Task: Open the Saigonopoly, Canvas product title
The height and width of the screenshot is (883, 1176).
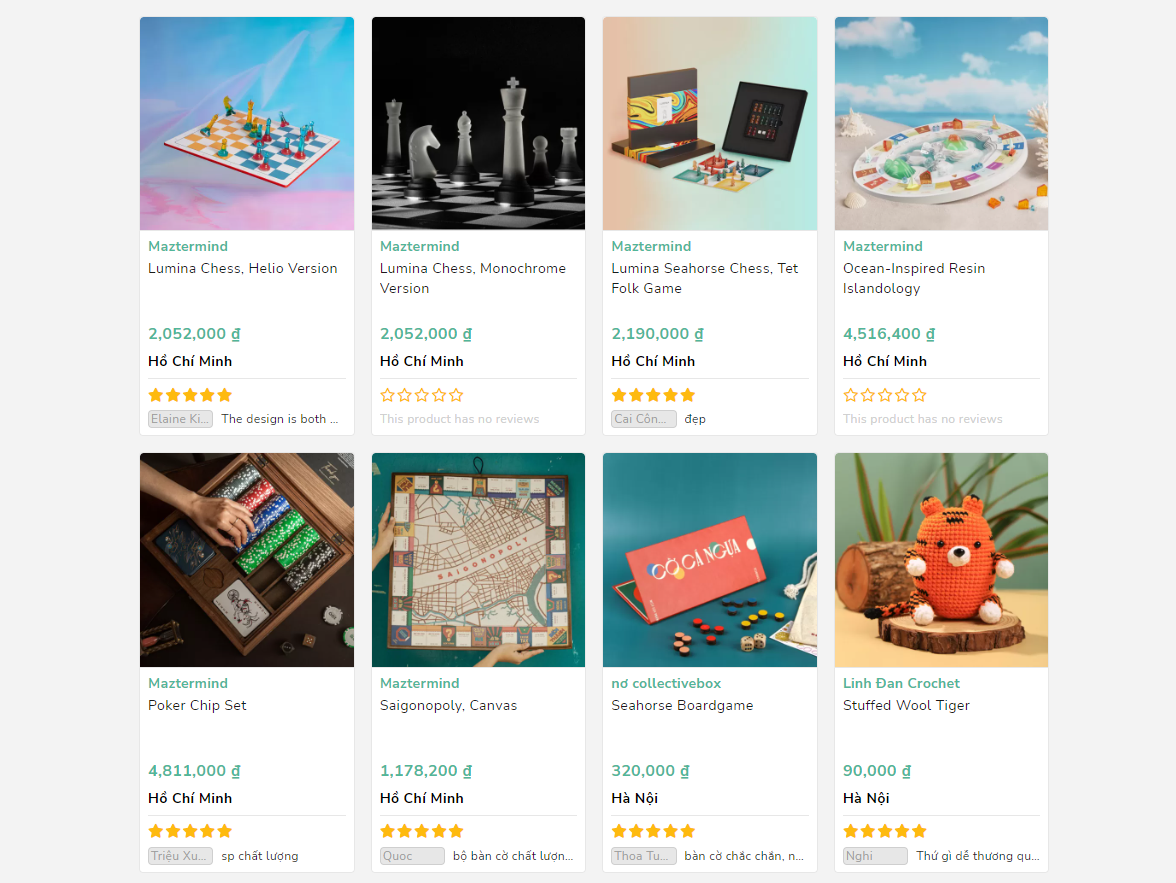Action: [448, 705]
